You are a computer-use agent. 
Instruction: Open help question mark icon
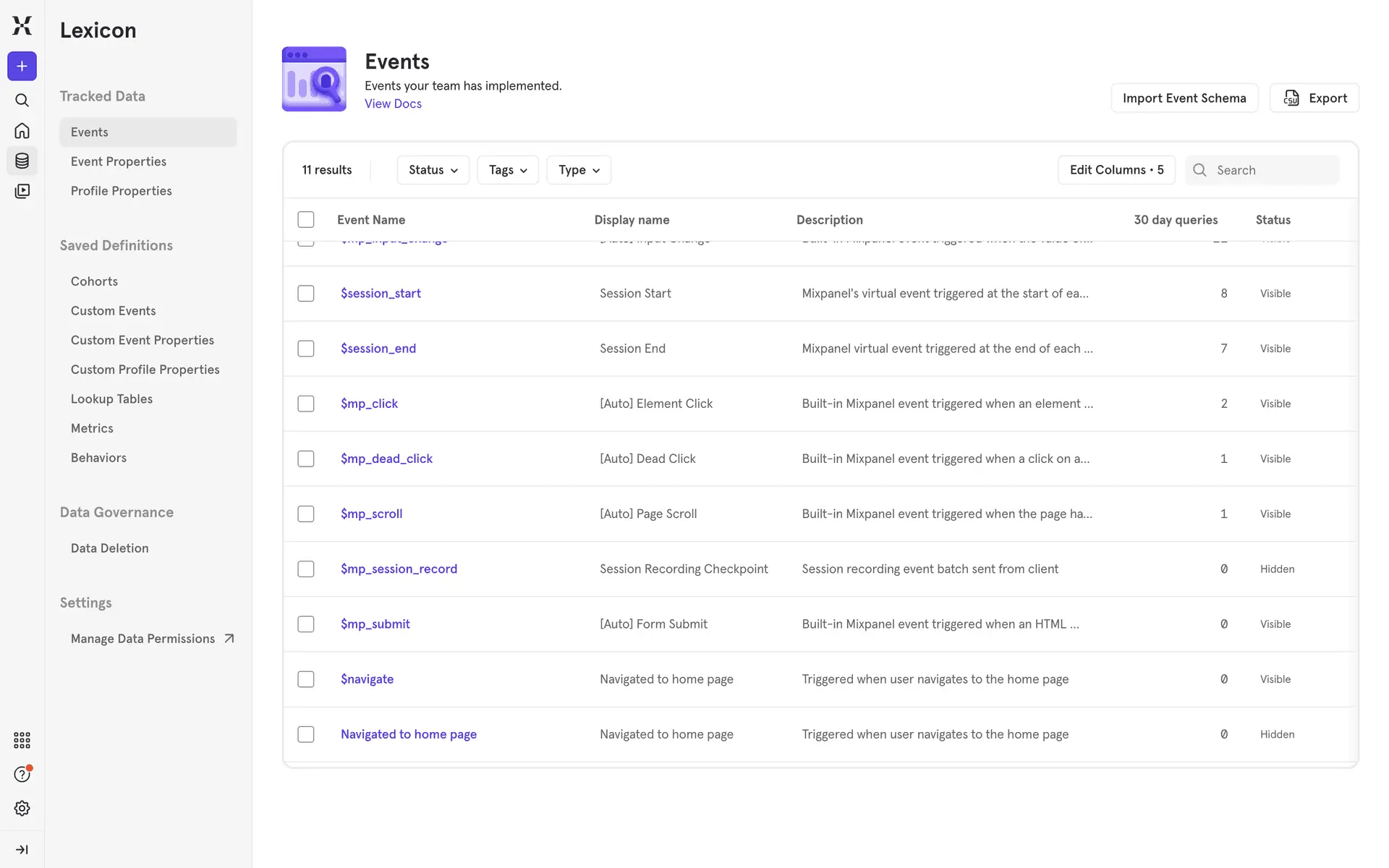coord(22,774)
